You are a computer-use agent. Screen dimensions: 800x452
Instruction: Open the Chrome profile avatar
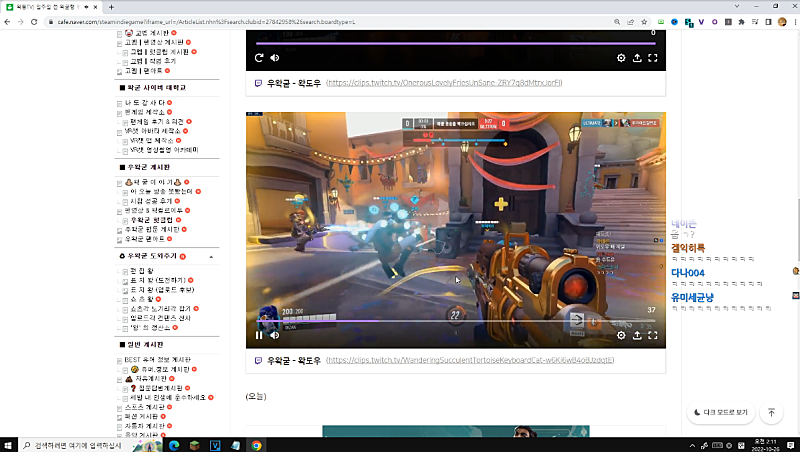[782, 22]
